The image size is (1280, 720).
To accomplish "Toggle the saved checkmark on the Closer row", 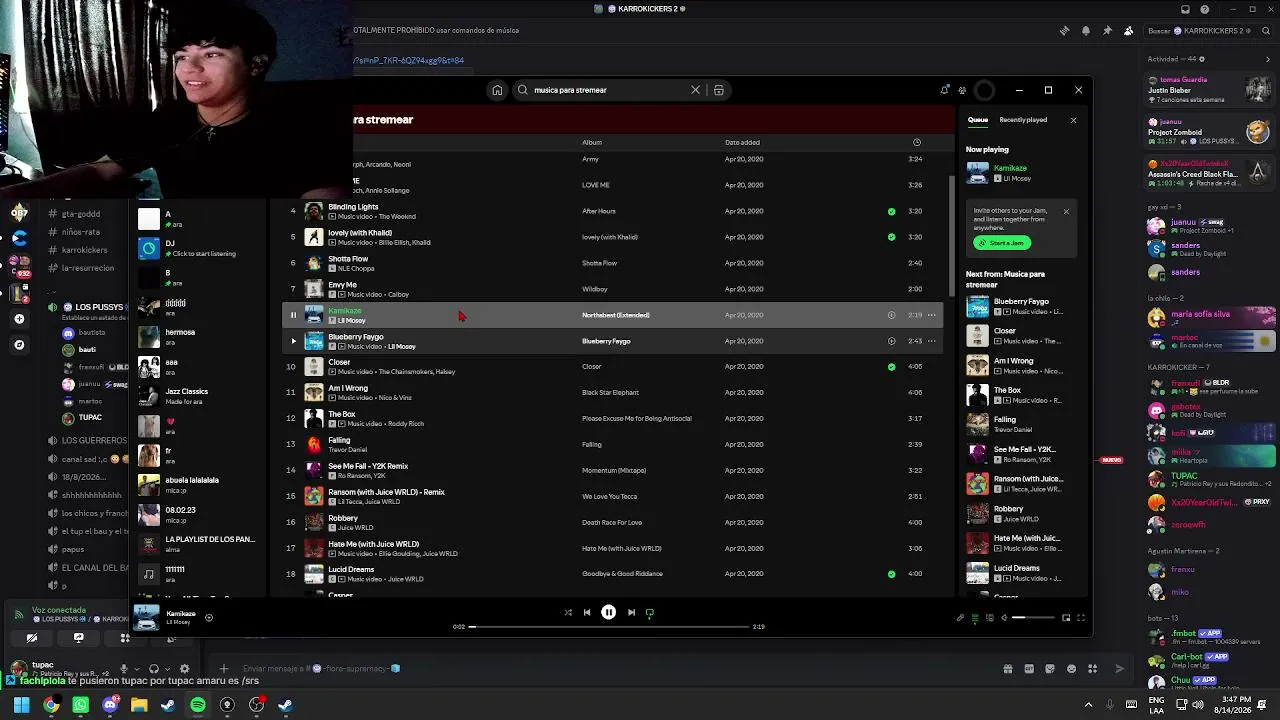I will point(891,367).
